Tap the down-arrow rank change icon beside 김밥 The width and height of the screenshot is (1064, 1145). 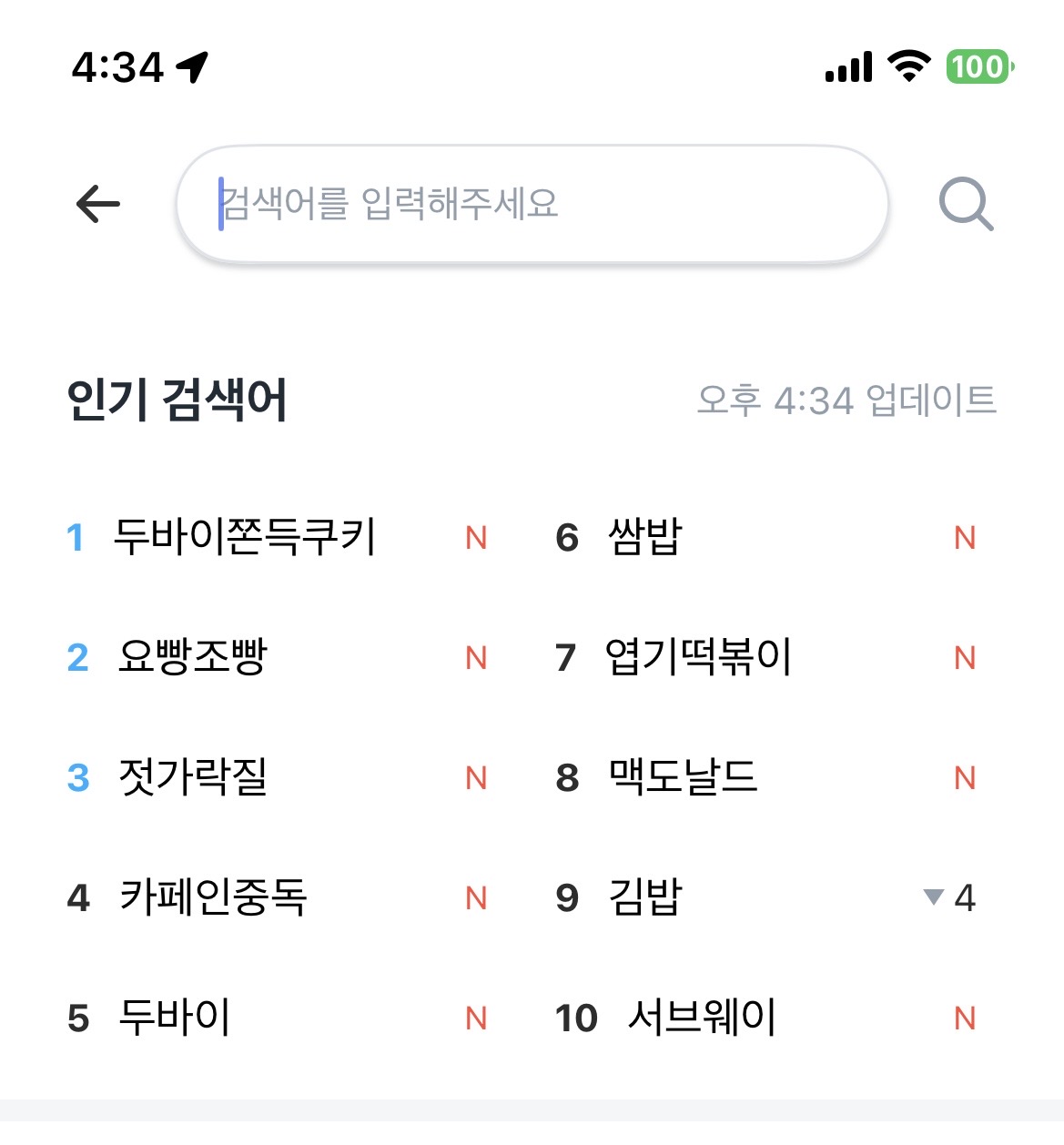933,897
